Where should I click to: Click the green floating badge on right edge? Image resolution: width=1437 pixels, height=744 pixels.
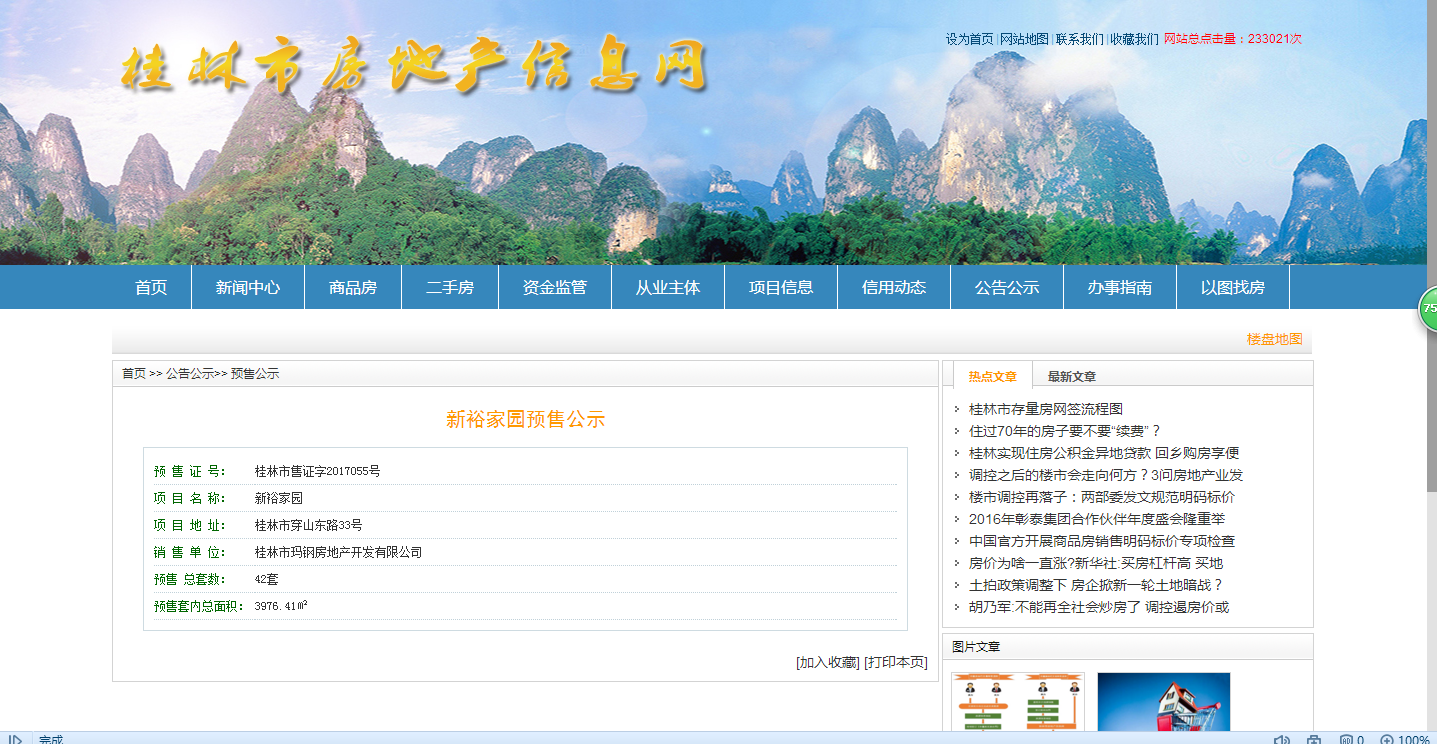[1429, 309]
